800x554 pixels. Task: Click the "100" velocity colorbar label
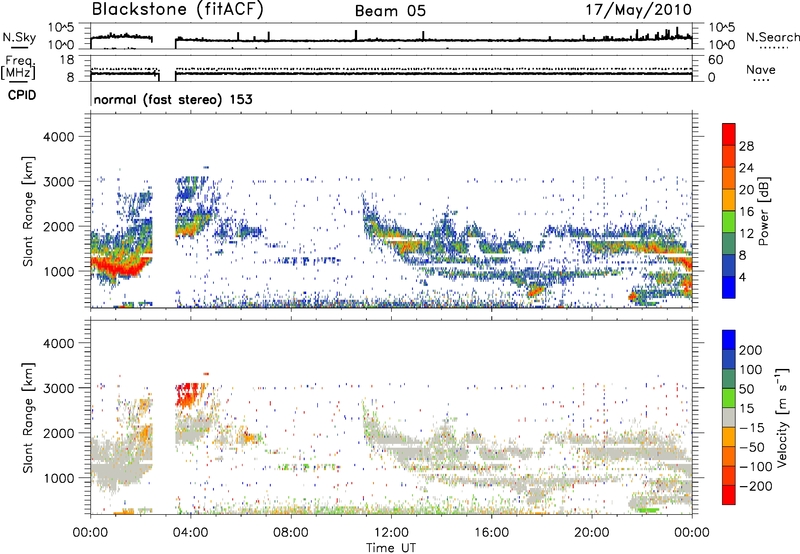click(750, 370)
